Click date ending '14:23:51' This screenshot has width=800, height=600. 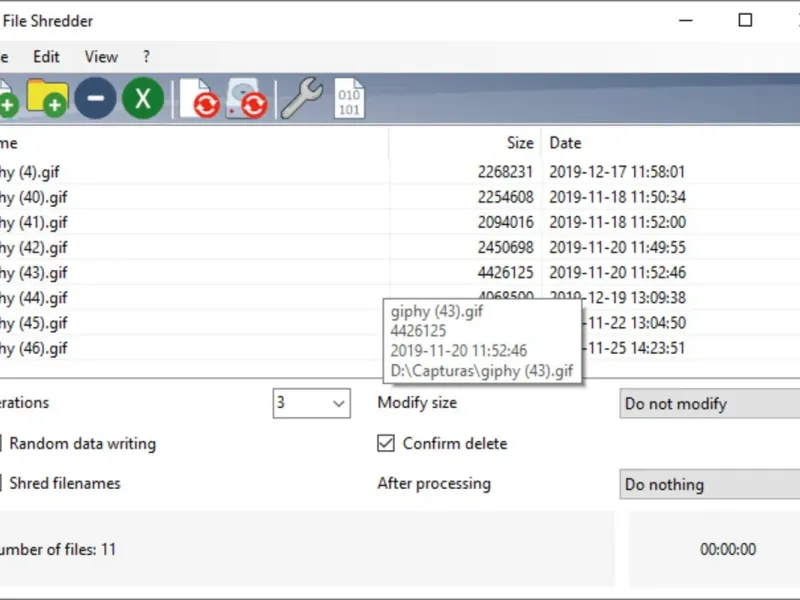[634, 348]
